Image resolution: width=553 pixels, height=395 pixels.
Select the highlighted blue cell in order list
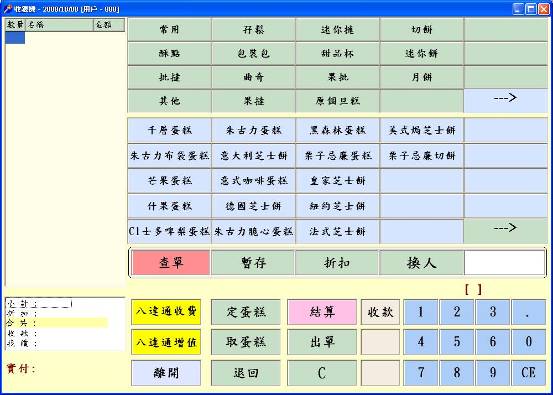tap(15, 38)
